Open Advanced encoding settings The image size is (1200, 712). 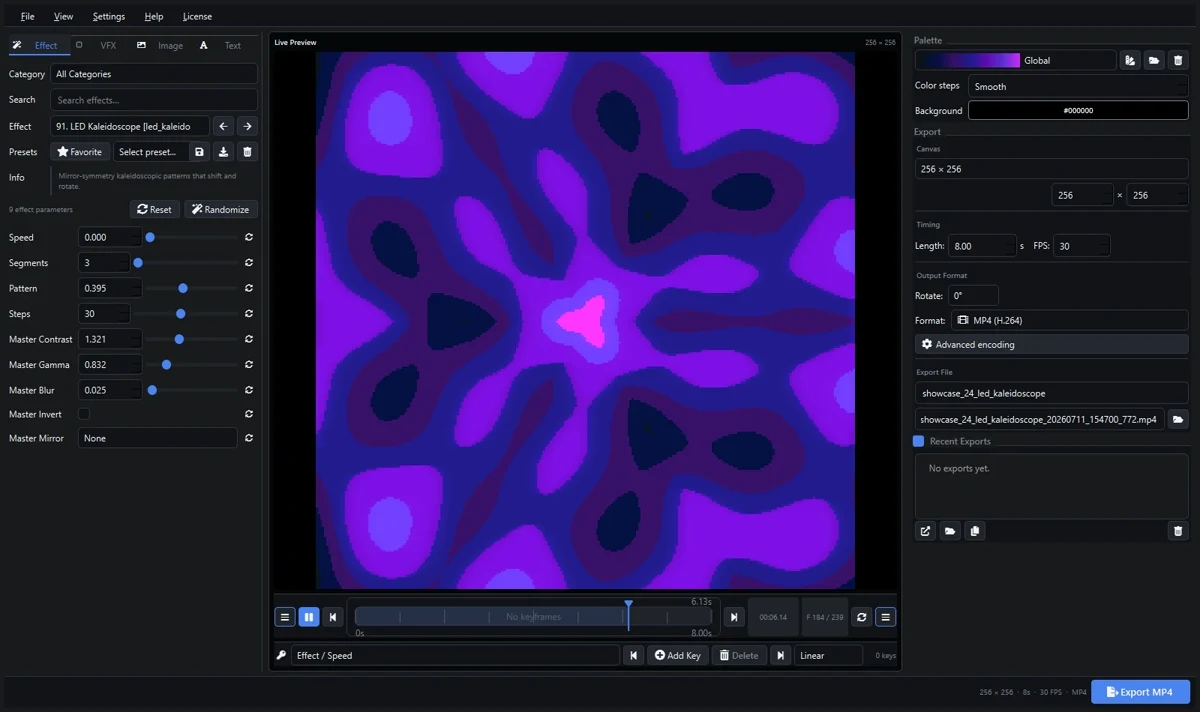[x=1052, y=344]
